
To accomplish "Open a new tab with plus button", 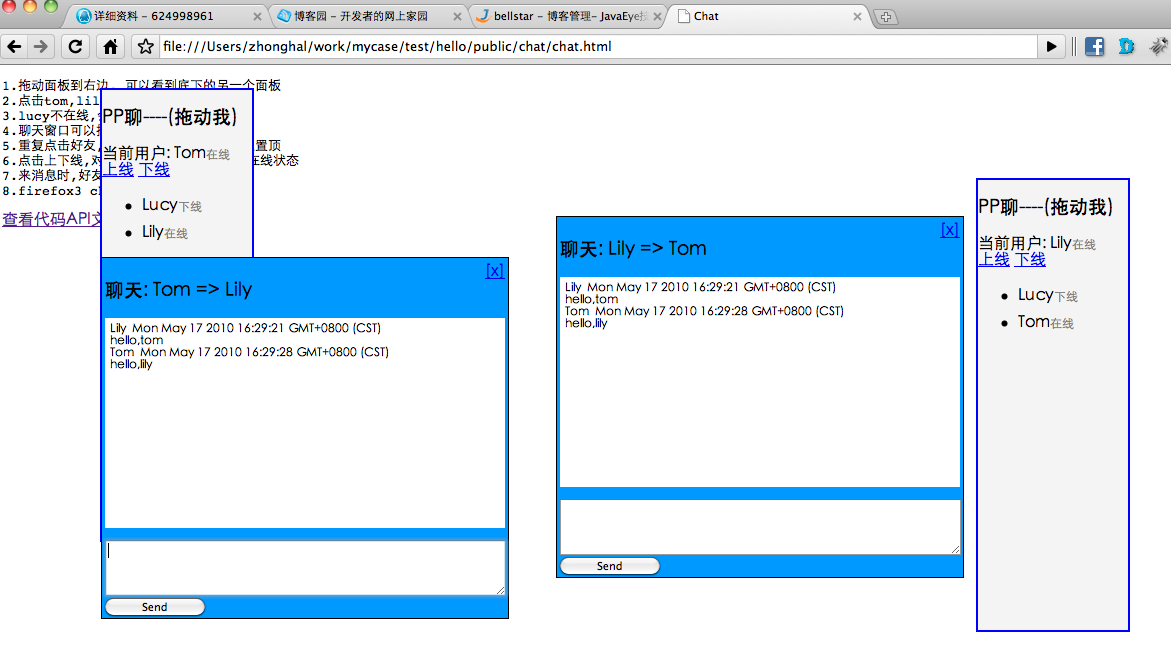I will [x=886, y=16].
